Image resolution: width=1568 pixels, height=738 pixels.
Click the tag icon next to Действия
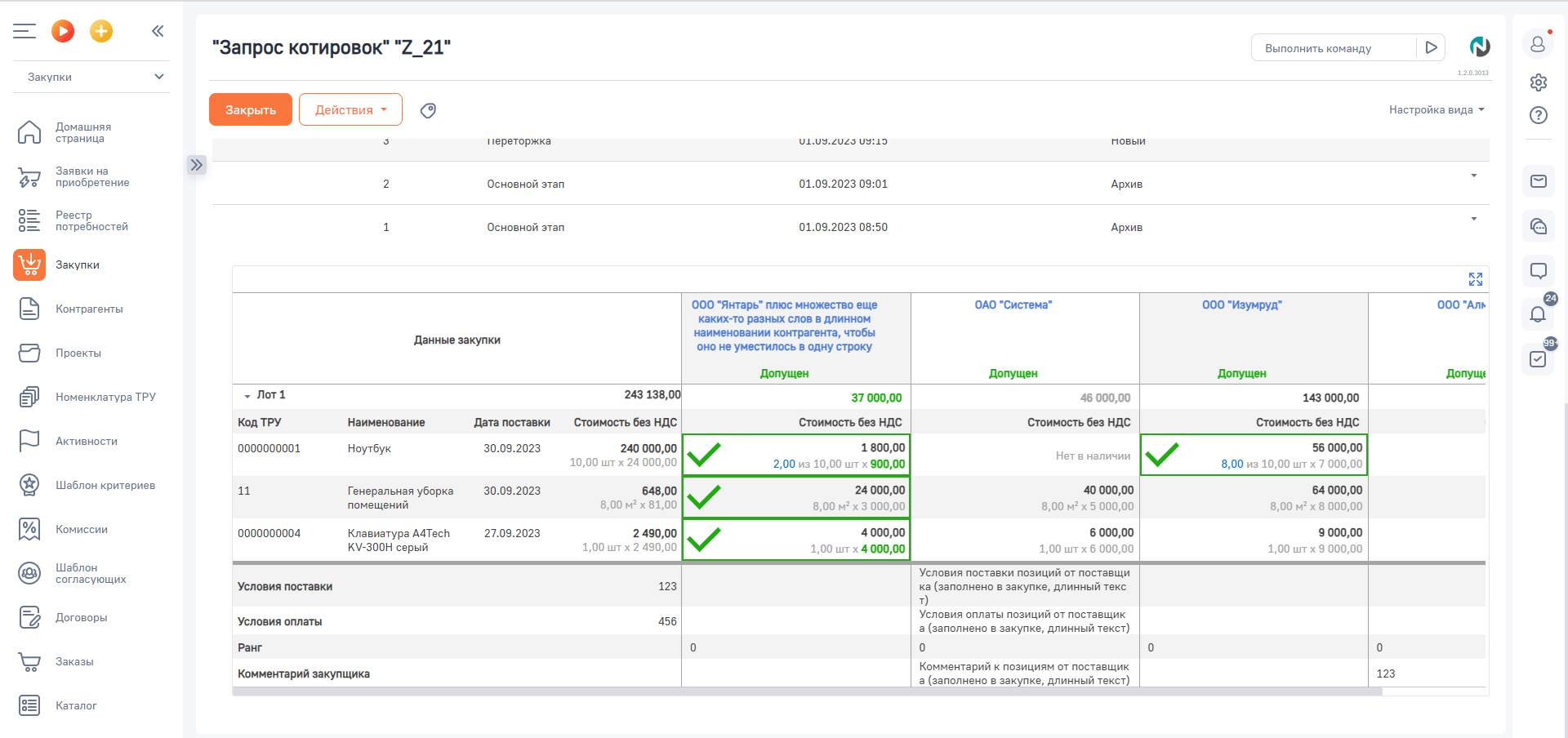[428, 110]
